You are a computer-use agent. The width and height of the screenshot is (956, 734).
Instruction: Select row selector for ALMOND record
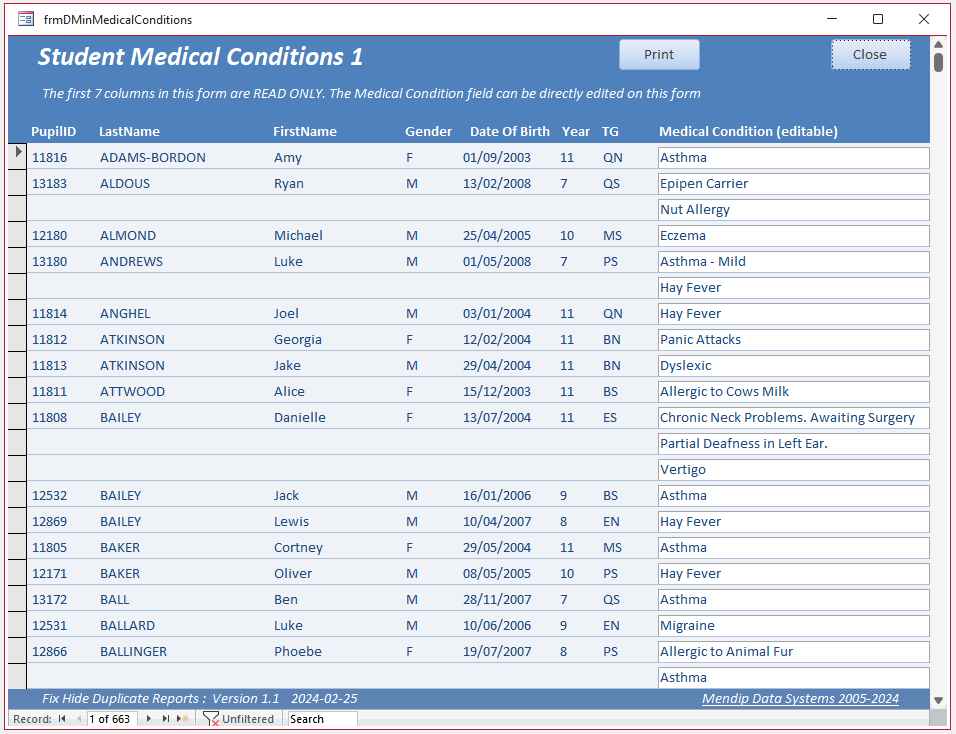click(17, 234)
